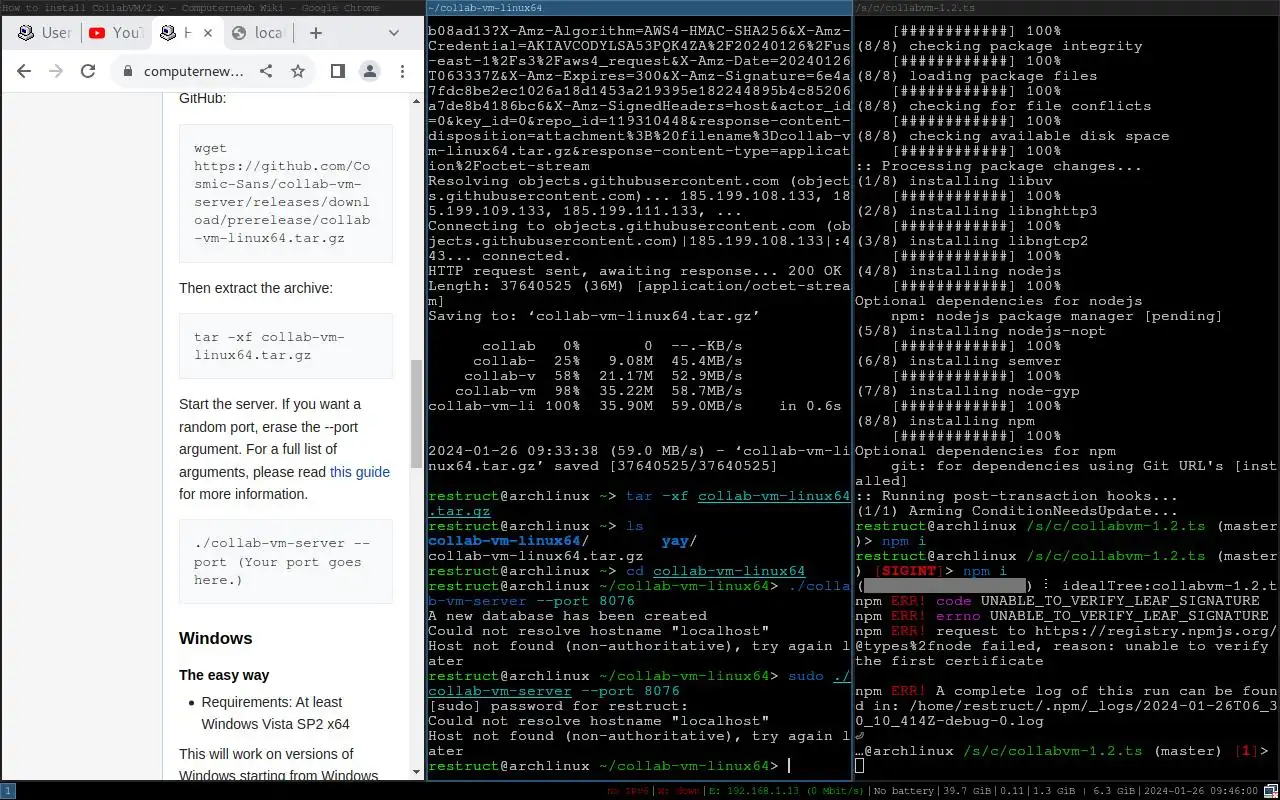
Task: Go back in Chrome
Action: pos(24,71)
